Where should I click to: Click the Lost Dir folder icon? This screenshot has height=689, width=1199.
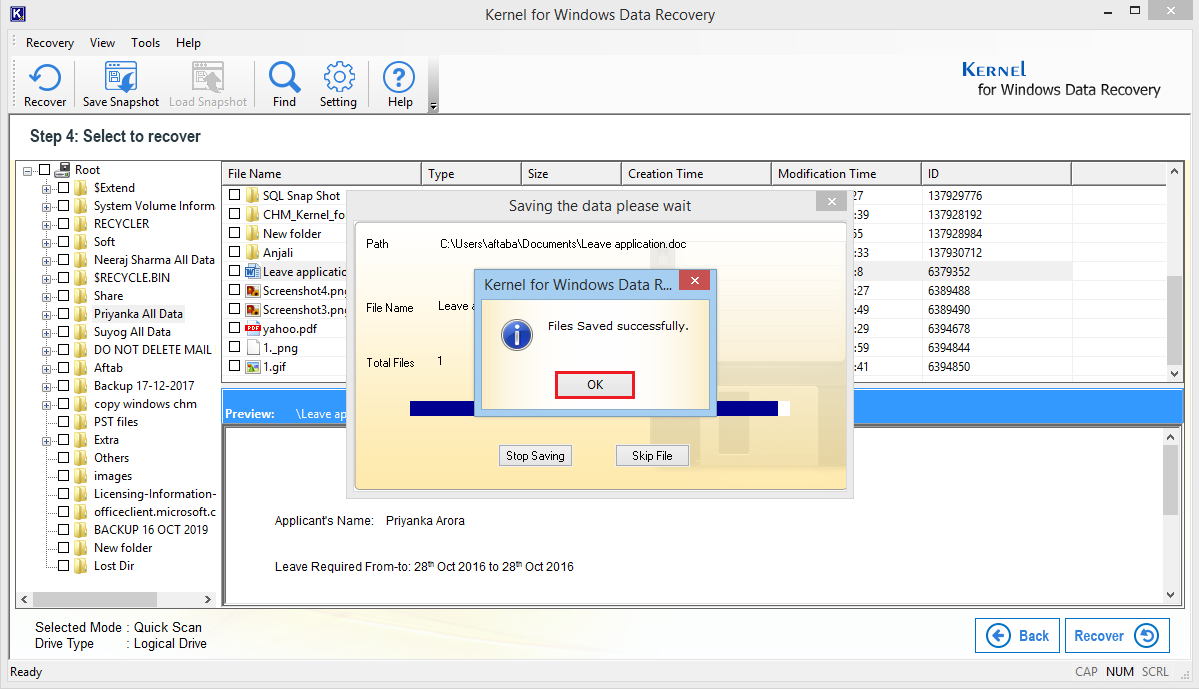pyautogui.click(x=81, y=566)
